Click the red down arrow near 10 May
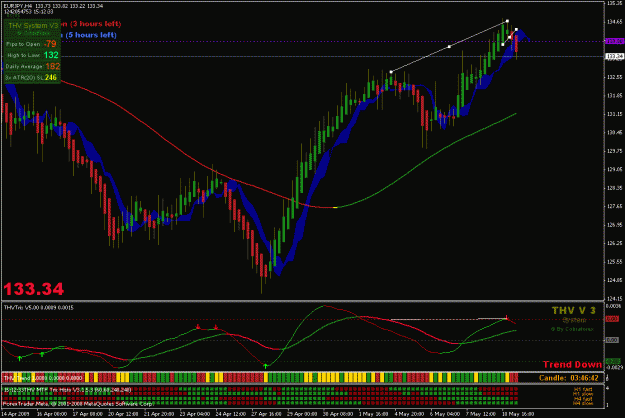 [507, 317]
